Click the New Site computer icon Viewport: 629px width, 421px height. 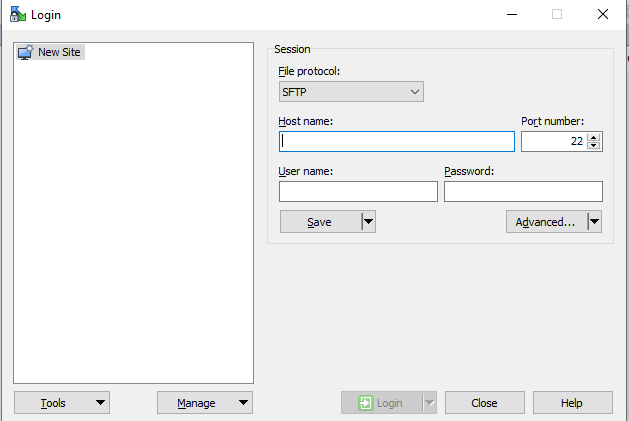pos(25,53)
